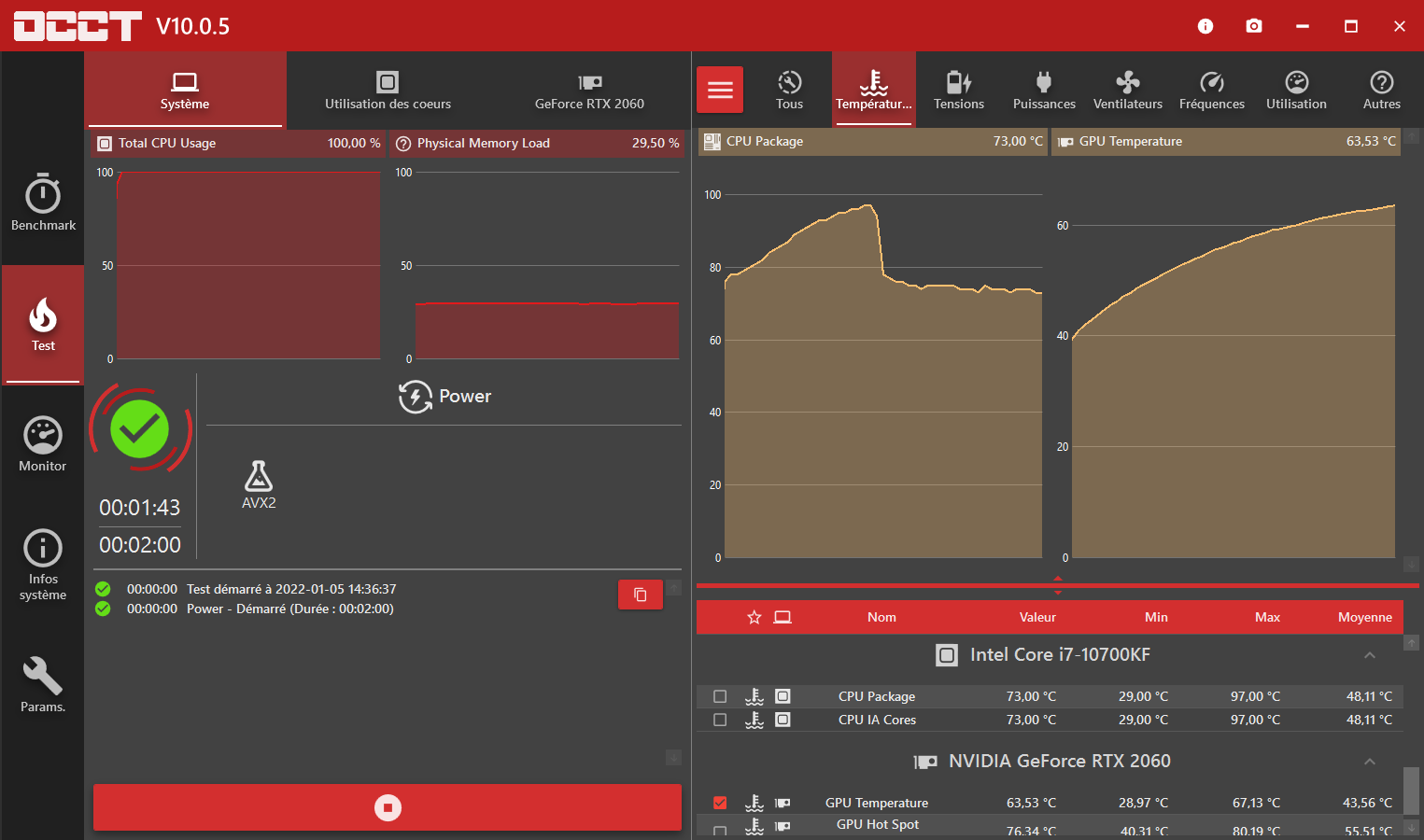Open the Benchmark section in the sidebar
Image resolution: width=1424 pixels, height=840 pixels.
pyautogui.click(x=43, y=202)
